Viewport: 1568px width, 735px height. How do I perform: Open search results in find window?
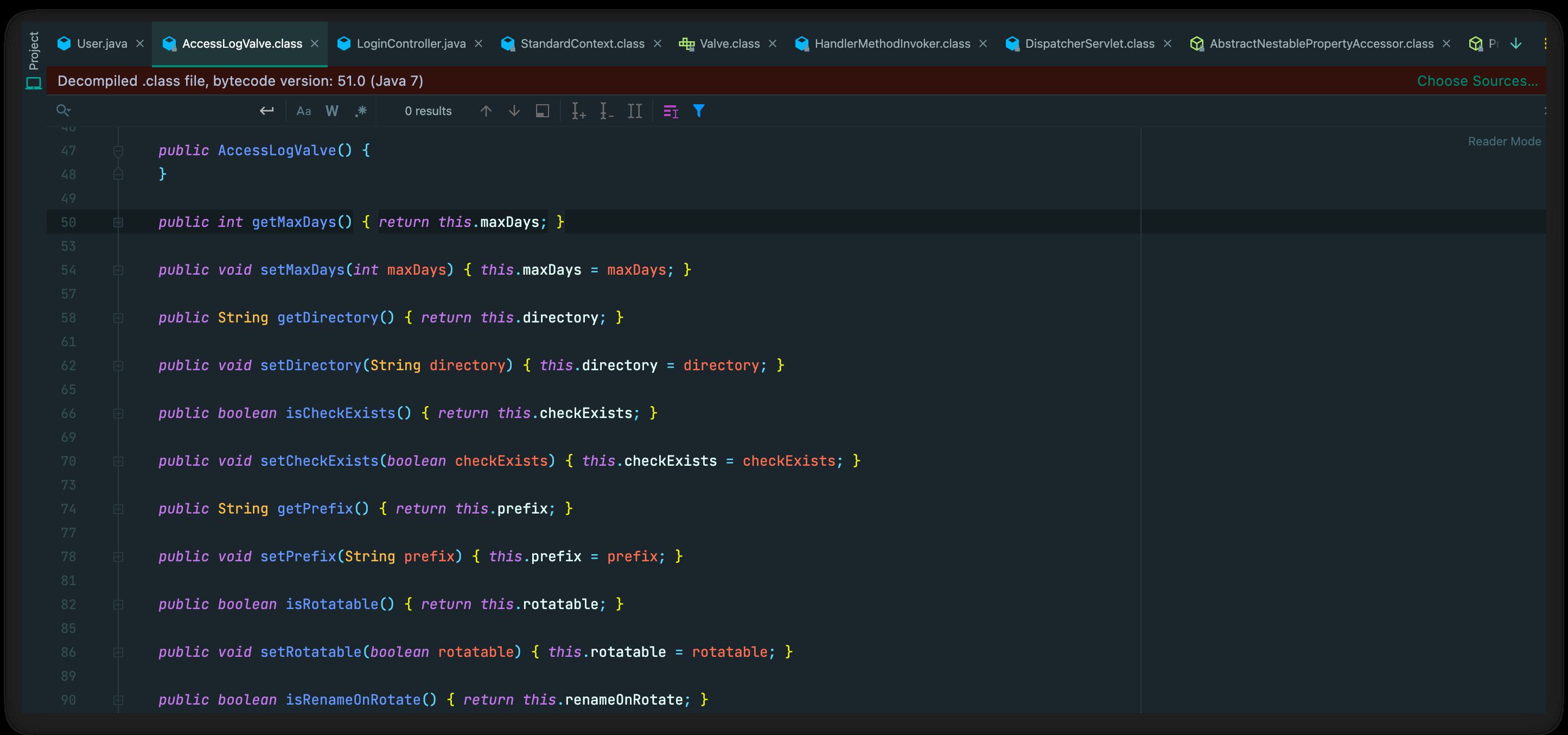tap(543, 111)
